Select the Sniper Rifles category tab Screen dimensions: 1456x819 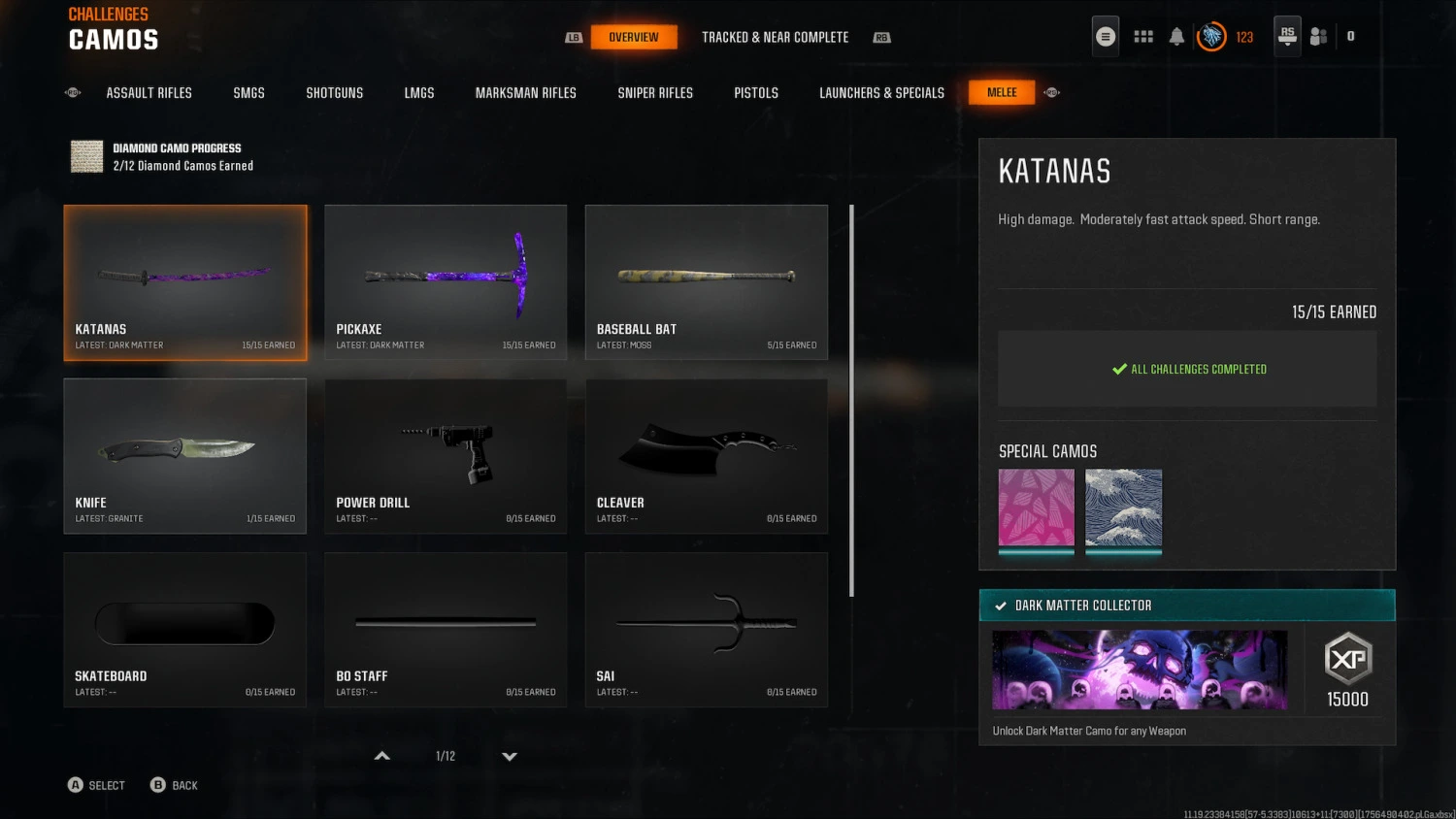tap(655, 93)
